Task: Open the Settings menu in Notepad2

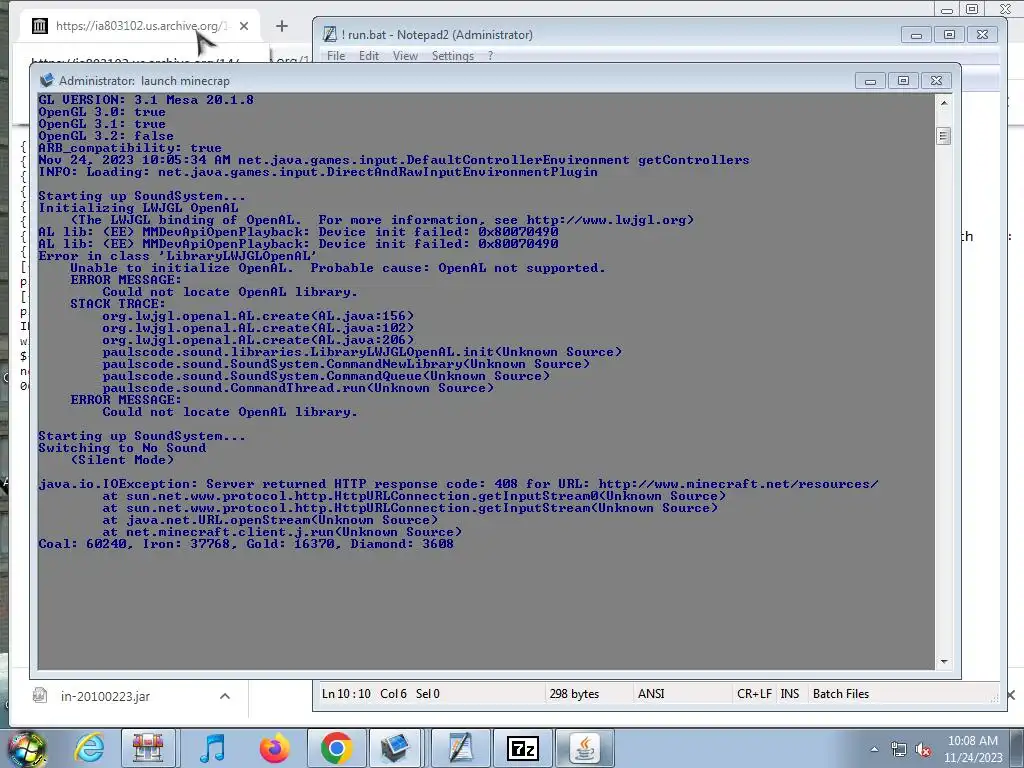Action: (x=453, y=56)
